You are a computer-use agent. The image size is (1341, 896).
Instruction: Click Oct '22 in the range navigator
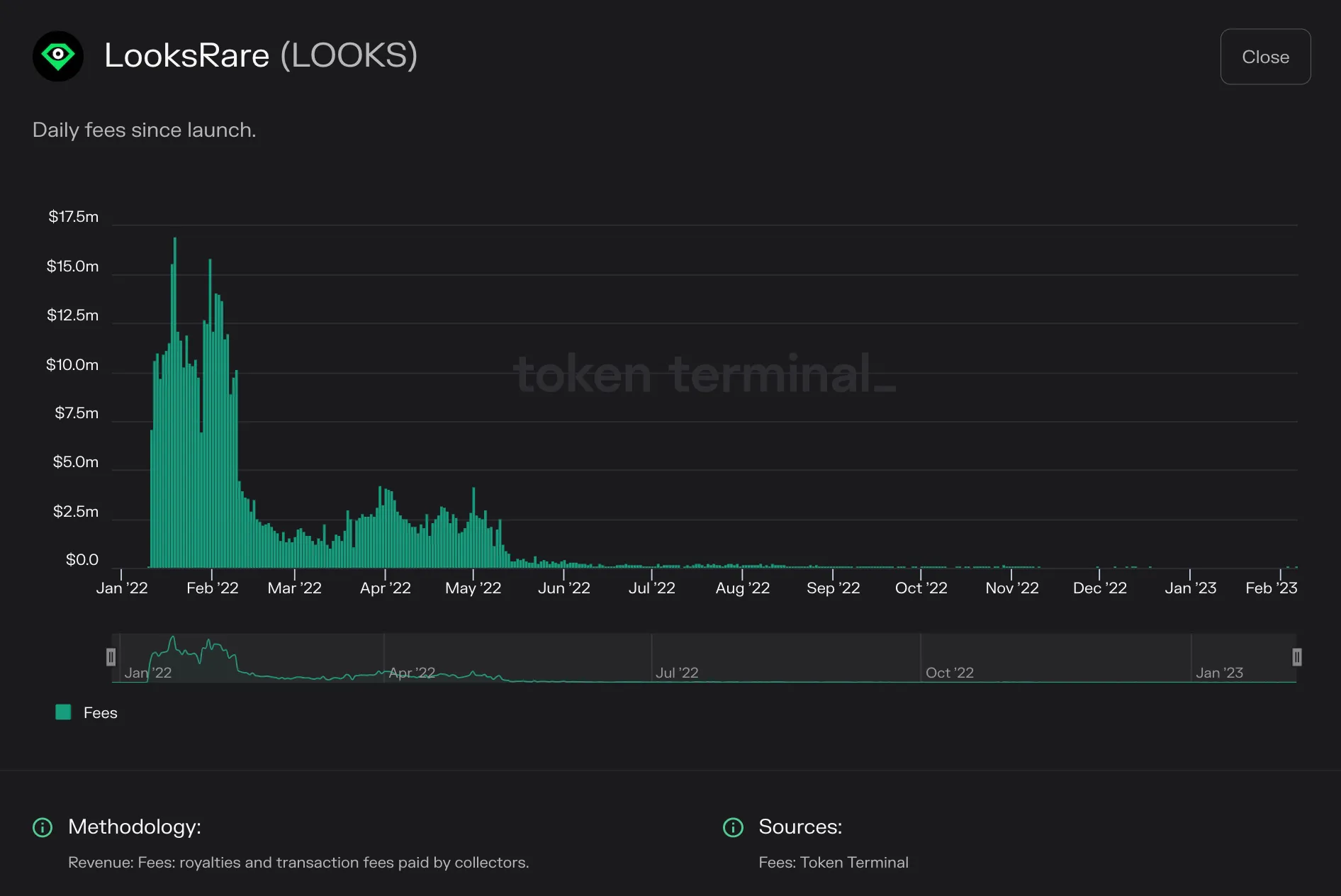pyautogui.click(x=950, y=673)
